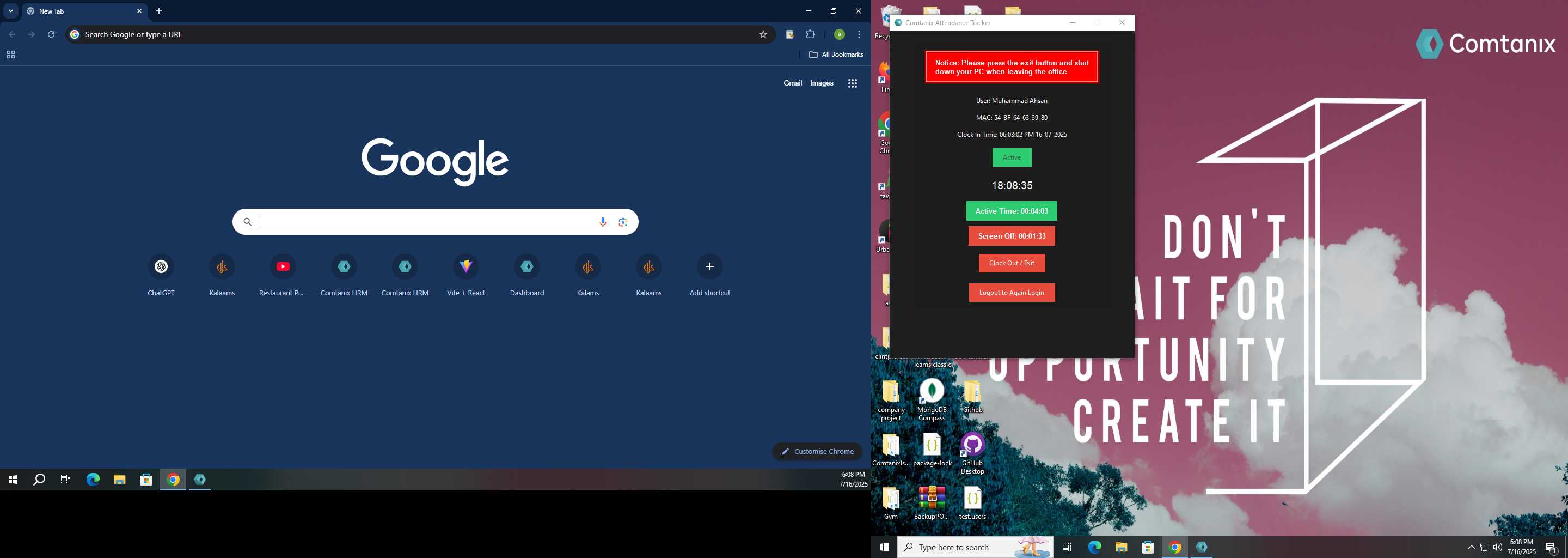
Task: Open the volume icon in system tray
Action: click(x=1497, y=547)
